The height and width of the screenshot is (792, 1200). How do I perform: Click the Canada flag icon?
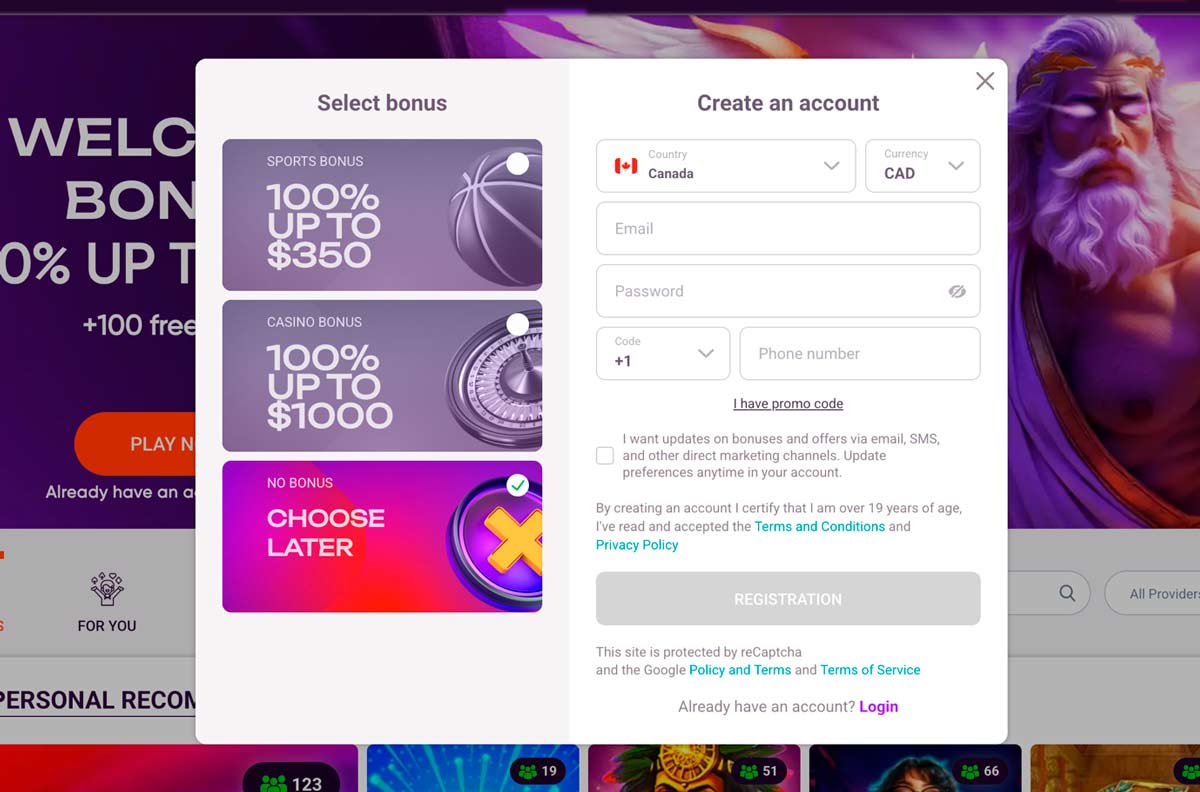pyautogui.click(x=626, y=166)
